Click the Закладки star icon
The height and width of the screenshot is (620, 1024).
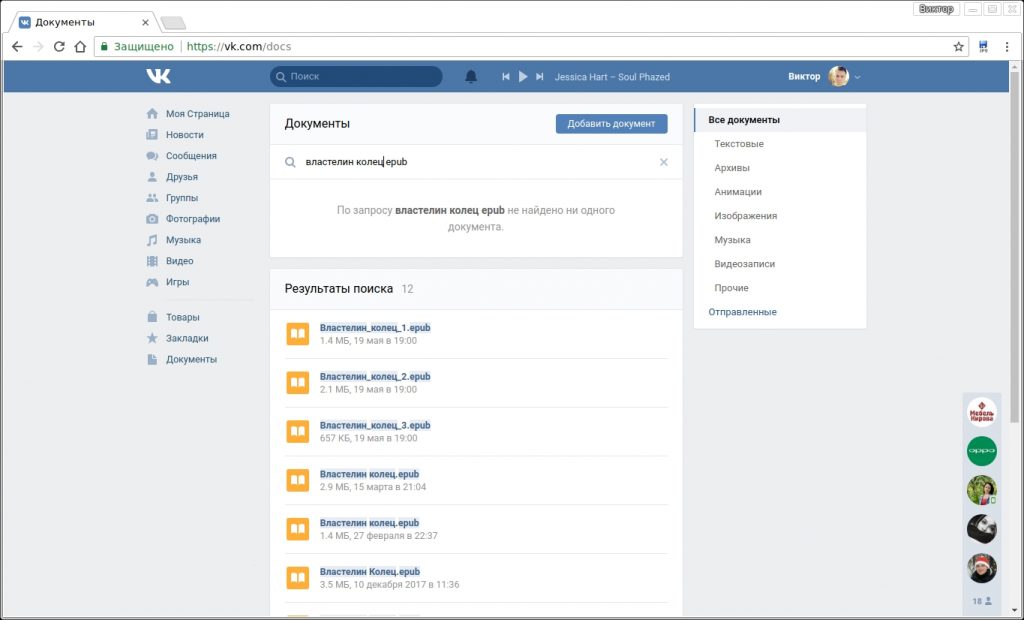pos(152,338)
